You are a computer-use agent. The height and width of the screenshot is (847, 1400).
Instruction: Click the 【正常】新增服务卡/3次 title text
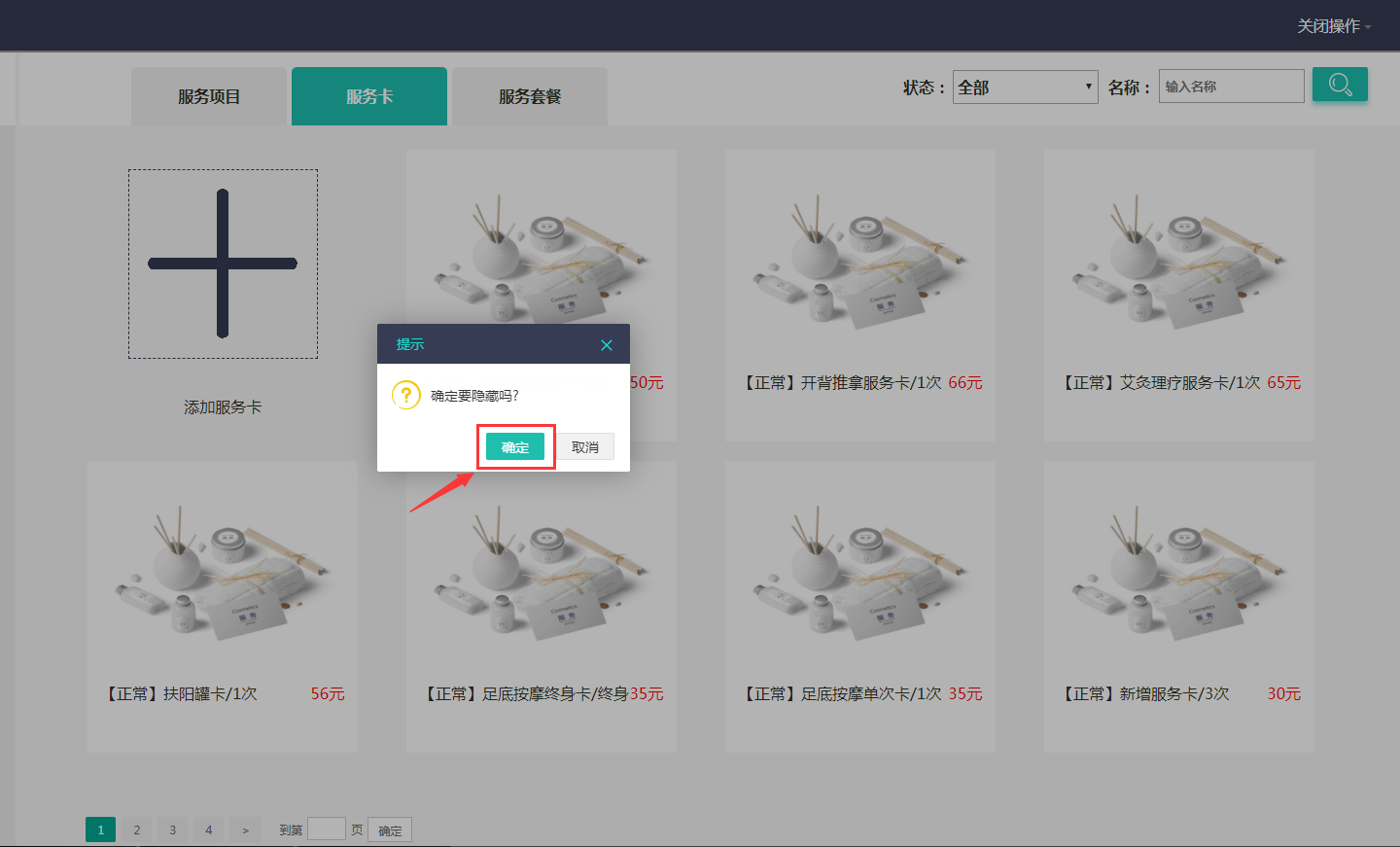click(1144, 694)
